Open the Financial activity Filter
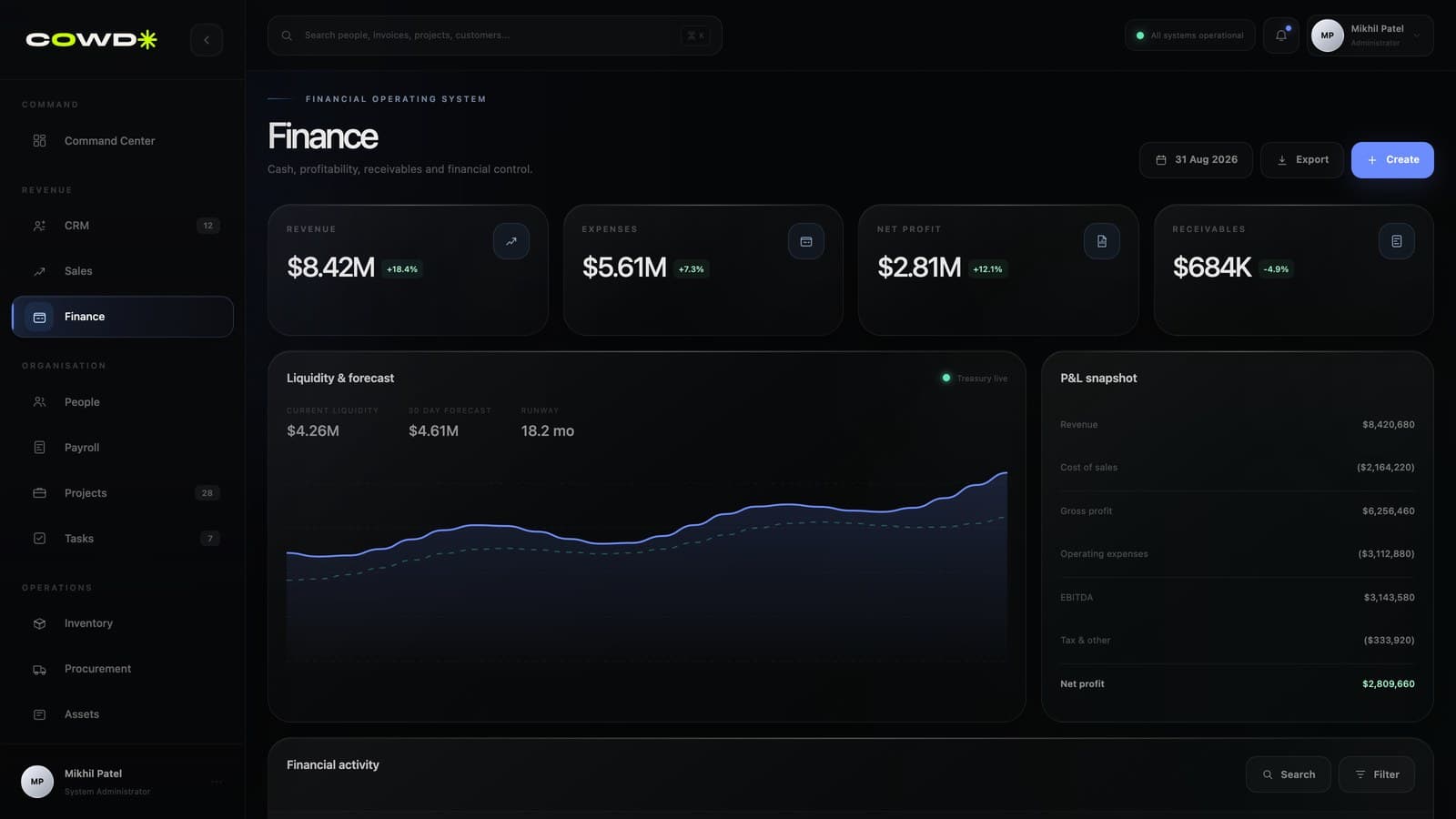 [x=1377, y=774]
